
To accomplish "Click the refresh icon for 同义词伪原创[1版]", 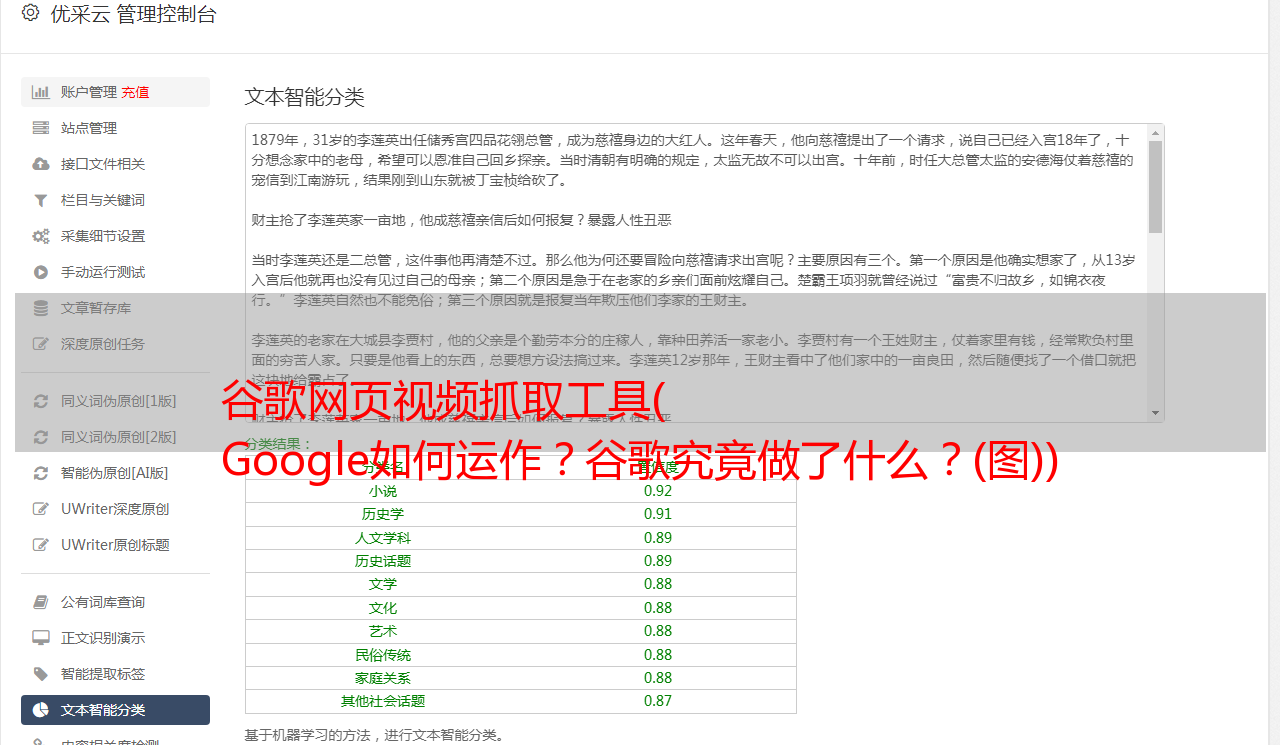I will (x=41, y=401).
